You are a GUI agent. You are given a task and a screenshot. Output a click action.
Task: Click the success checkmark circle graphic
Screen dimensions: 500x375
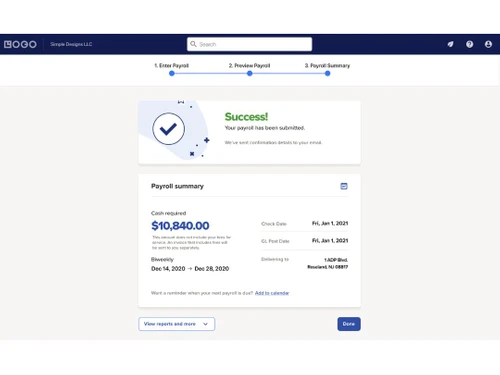[168, 129]
